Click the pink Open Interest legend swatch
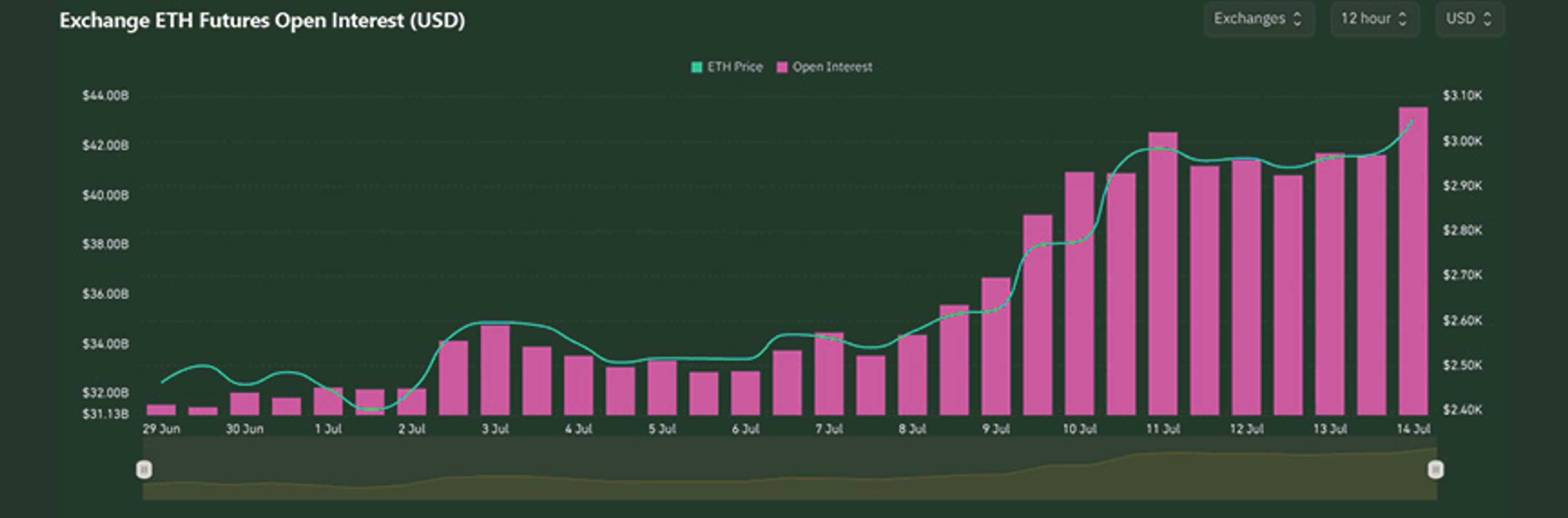The width and height of the screenshot is (1568, 518). (x=782, y=67)
